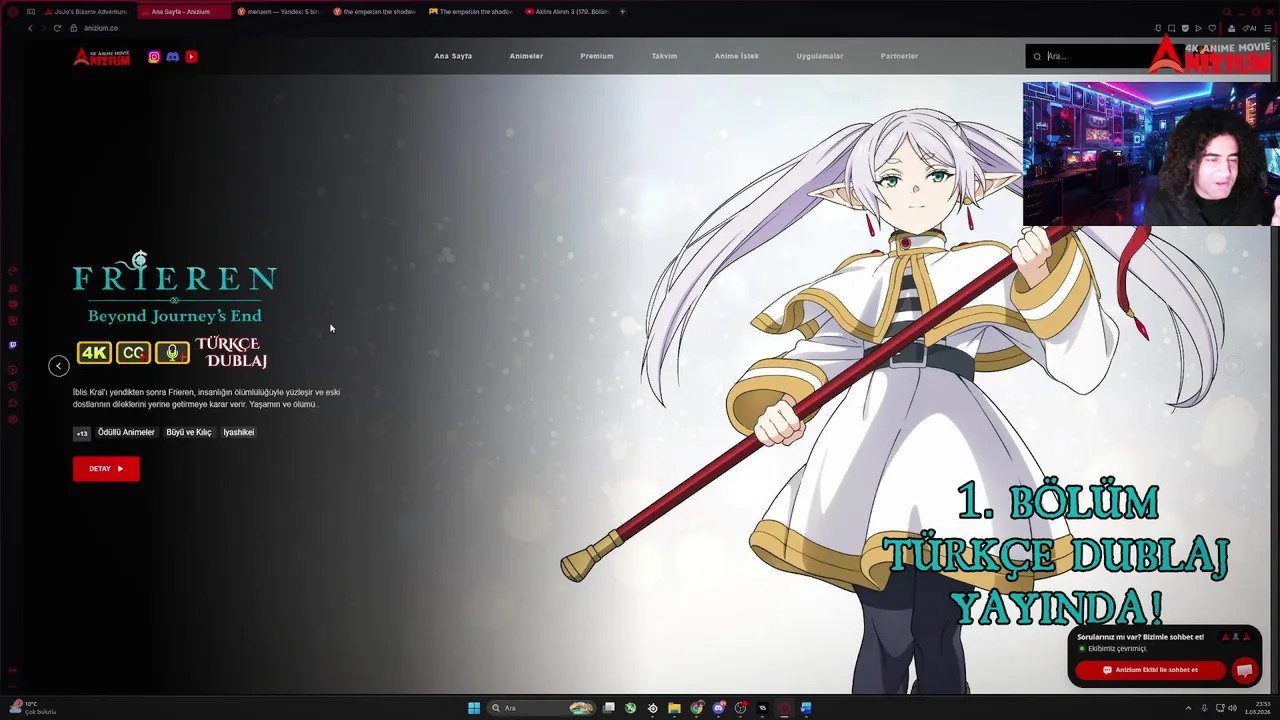The height and width of the screenshot is (720, 1280).
Task: Reload the anizium.co page
Action: (x=57, y=28)
